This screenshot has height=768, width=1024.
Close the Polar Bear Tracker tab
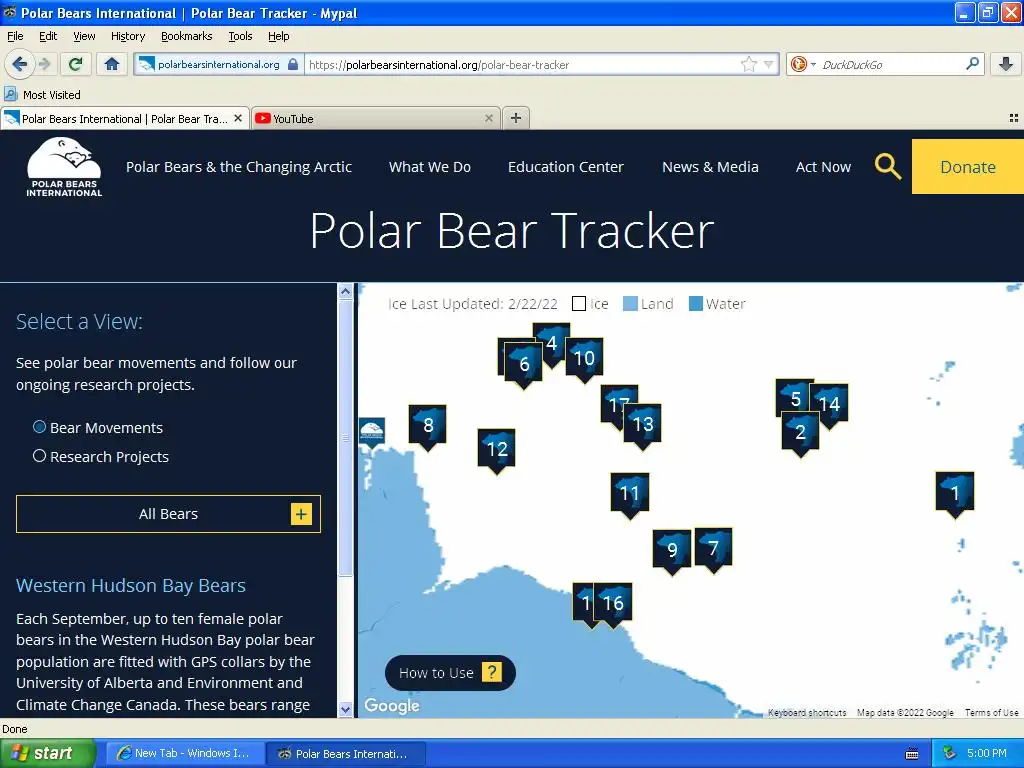(238, 118)
